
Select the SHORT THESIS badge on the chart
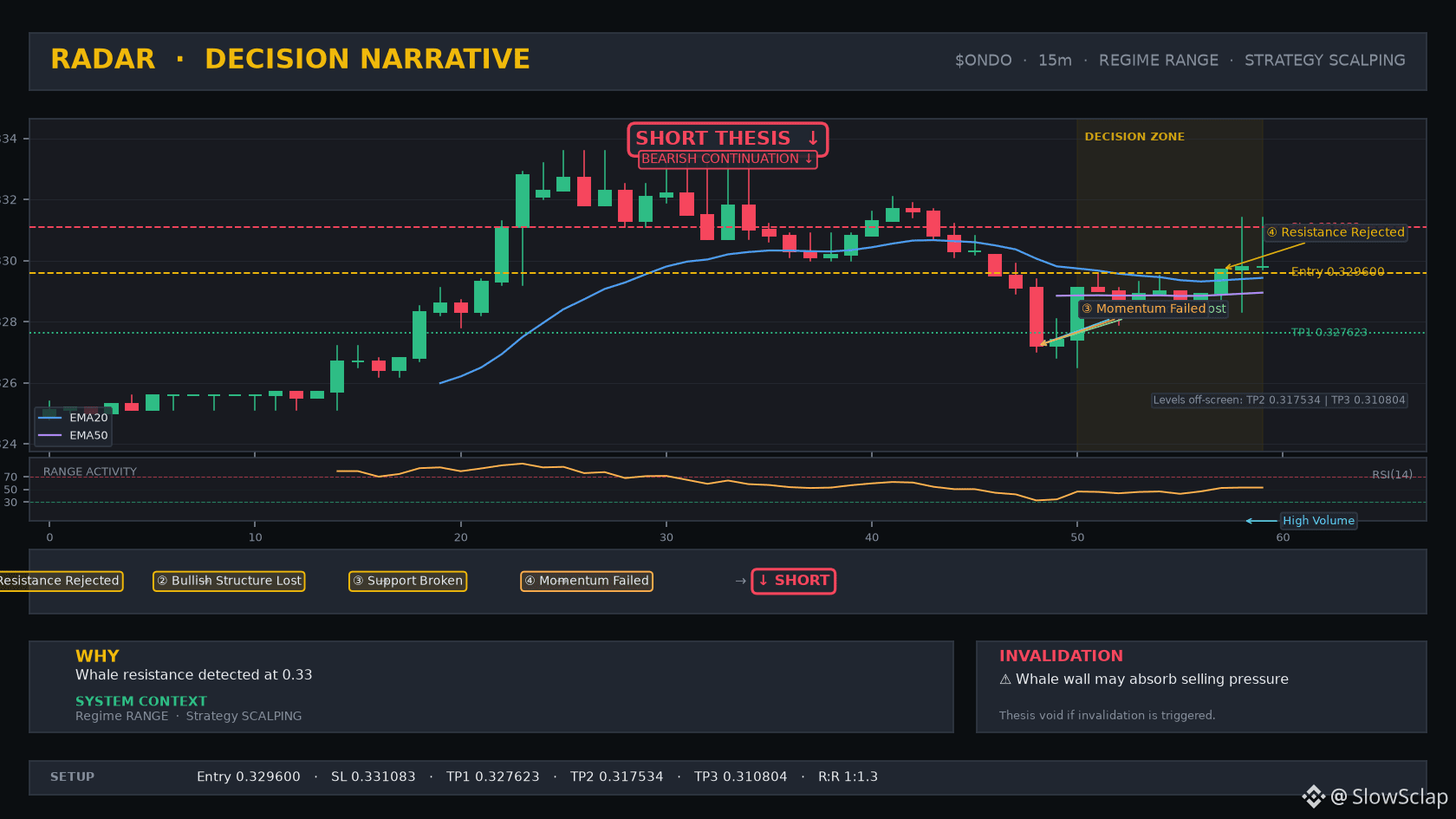(728, 139)
